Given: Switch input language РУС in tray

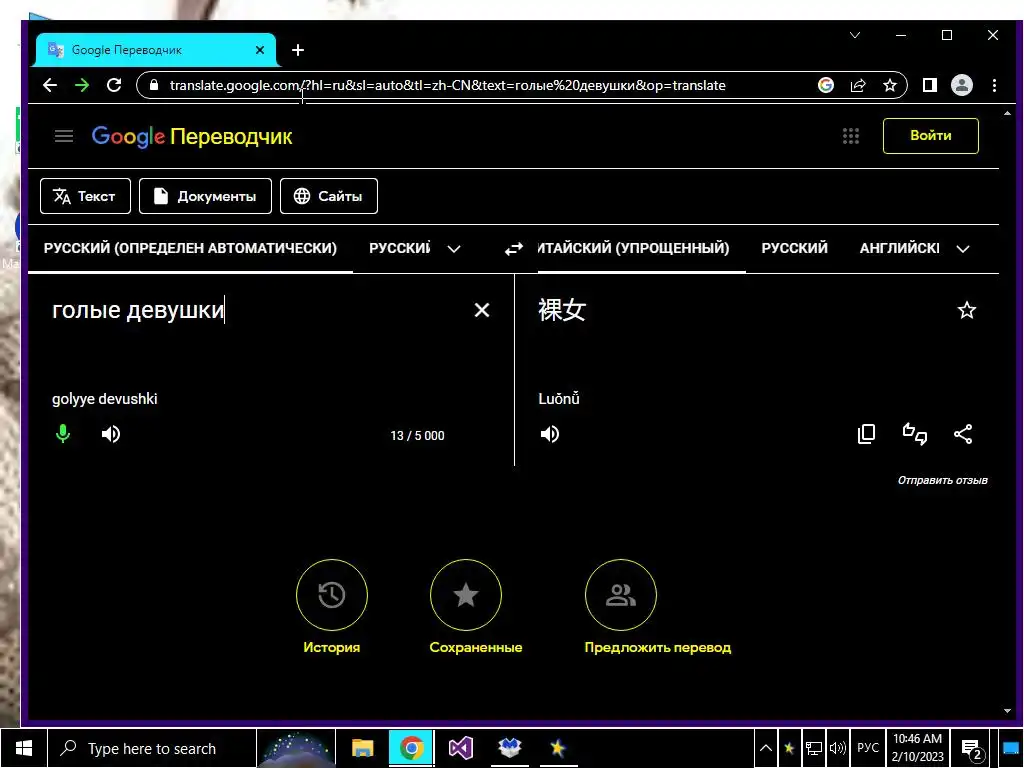Looking at the screenshot, I should click(x=868, y=748).
